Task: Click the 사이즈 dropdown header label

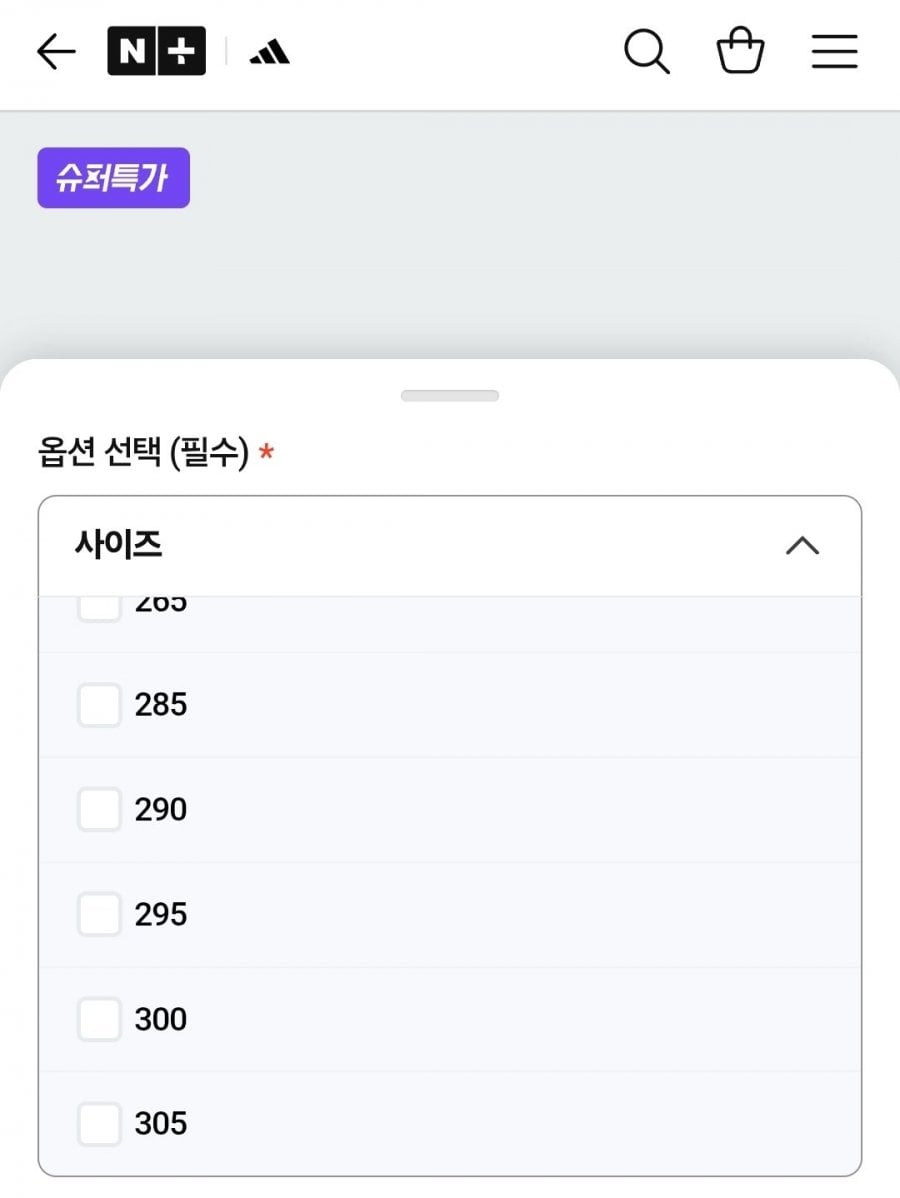Action: (118, 545)
